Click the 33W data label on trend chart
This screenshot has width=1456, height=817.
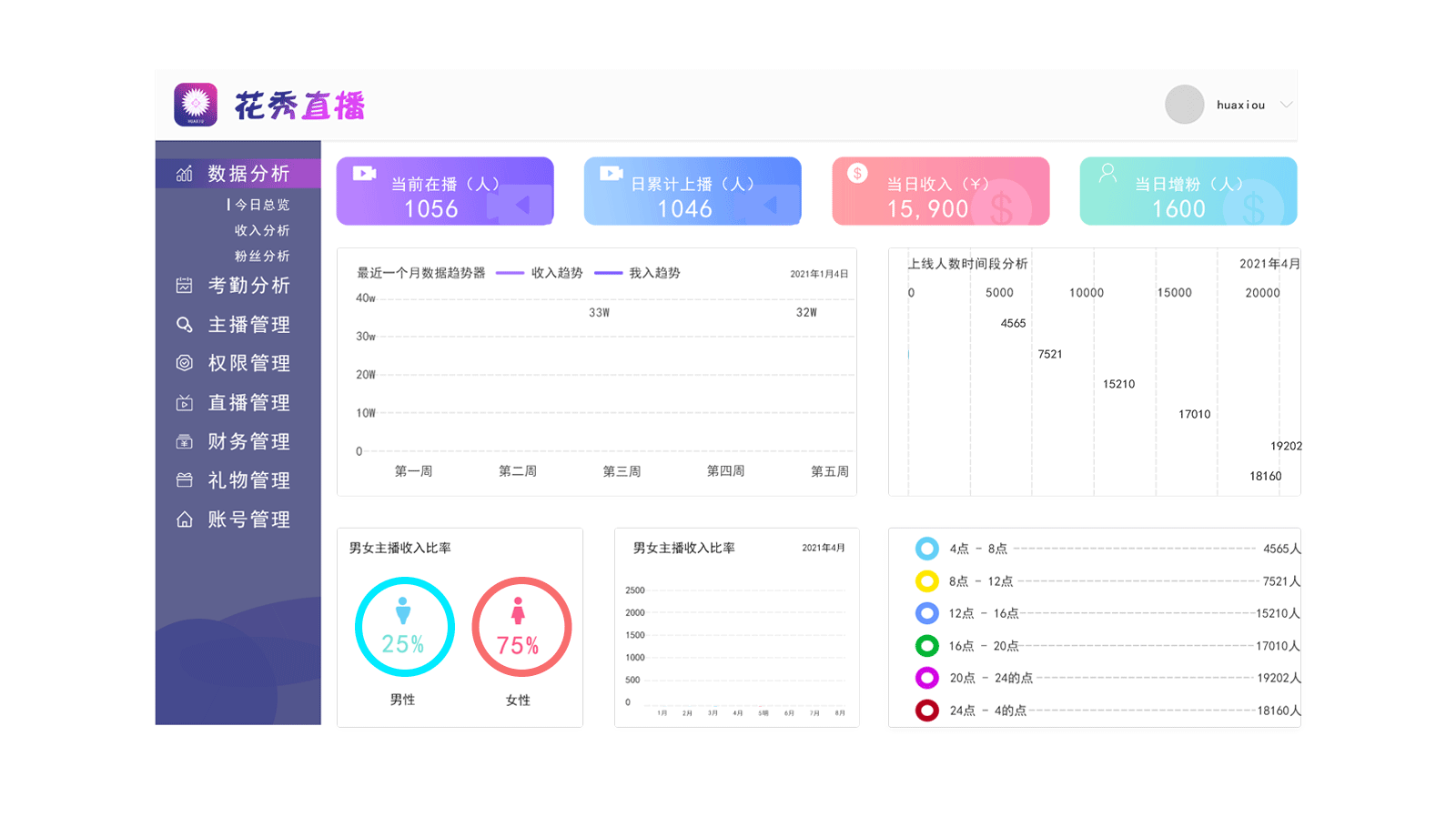[x=599, y=313]
